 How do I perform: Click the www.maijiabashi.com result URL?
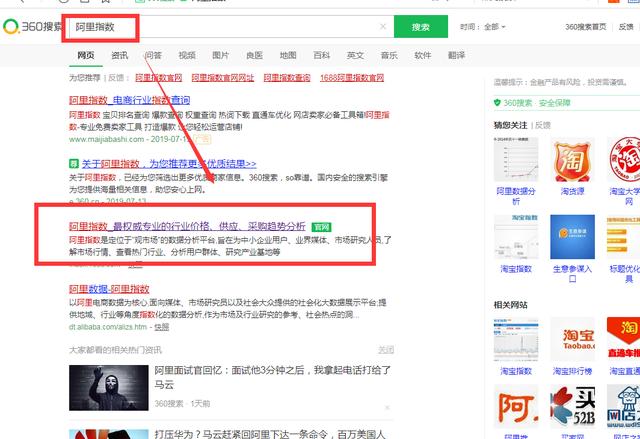tap(107, 139)
